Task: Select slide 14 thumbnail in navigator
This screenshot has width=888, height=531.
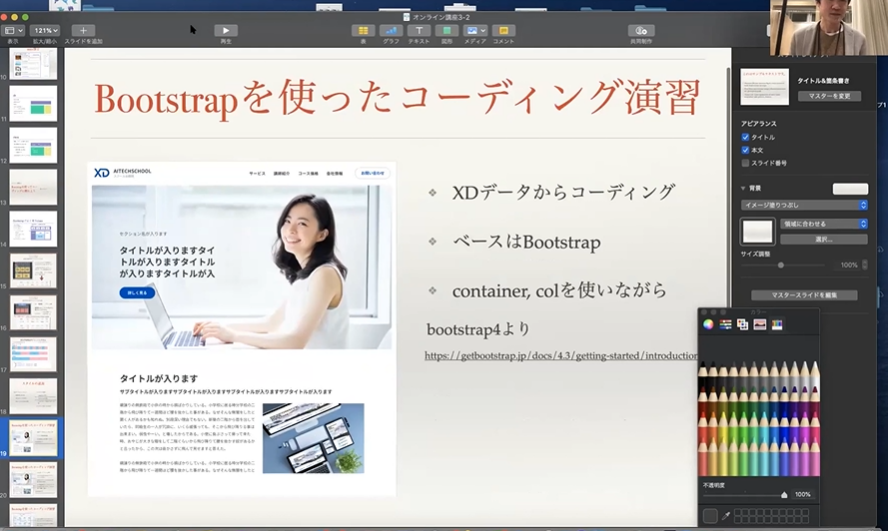Action: point(33,229)
